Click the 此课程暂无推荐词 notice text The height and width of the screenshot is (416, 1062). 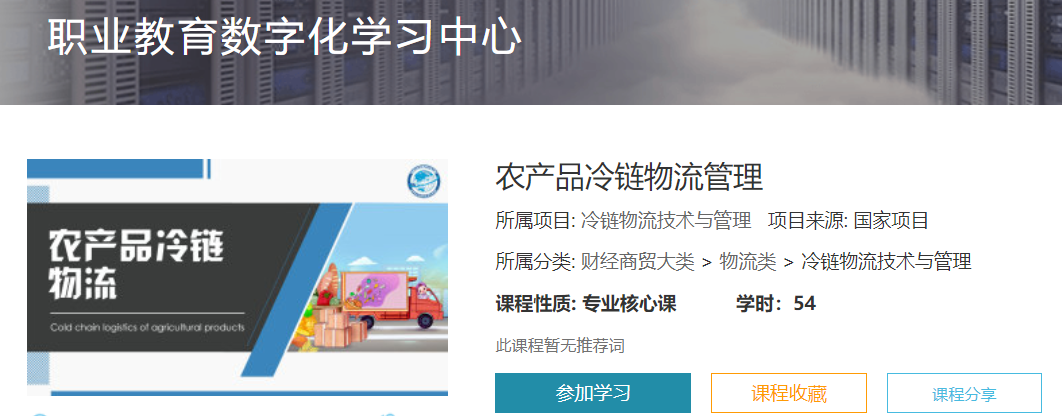(x=559, y=346)
